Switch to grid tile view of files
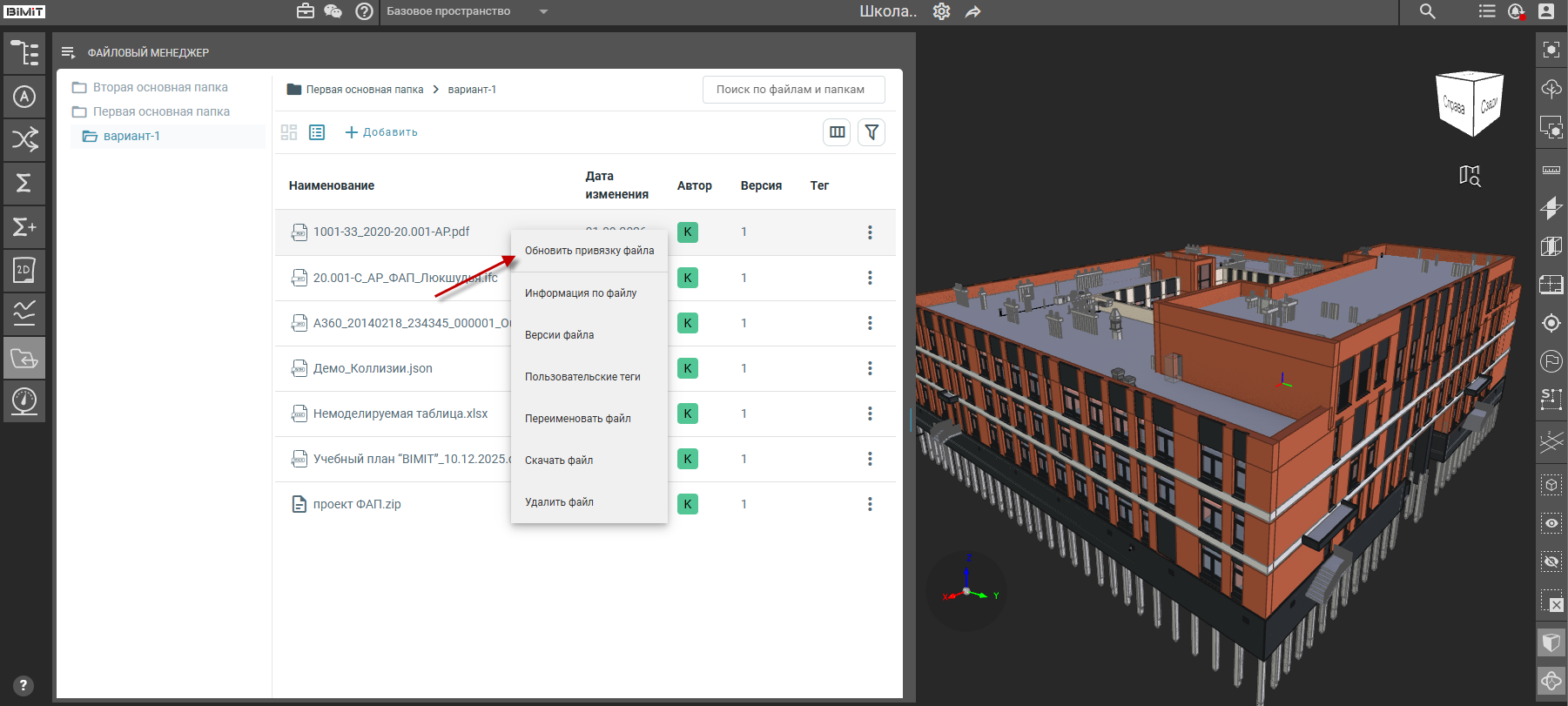Screen dimensions: 1568x706 tap(289, 132)
